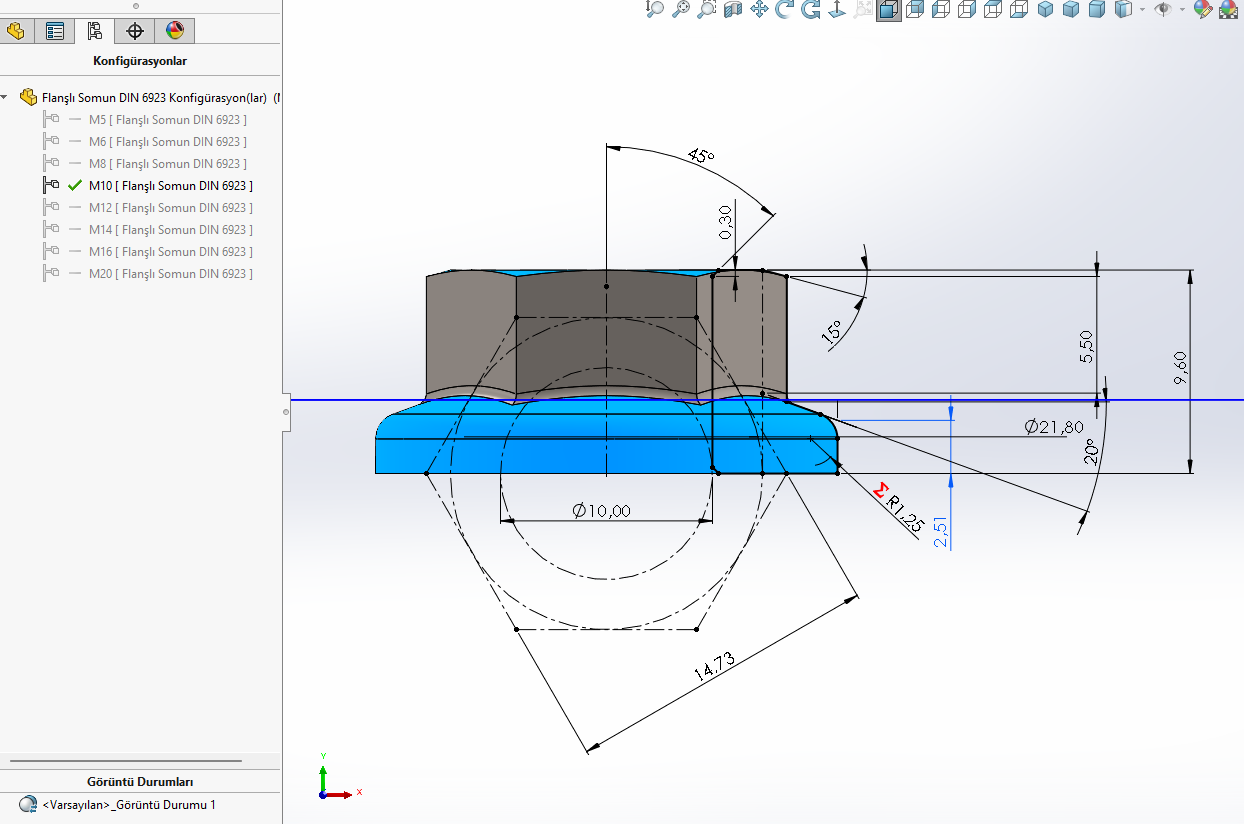The height and width of the screenshot is (824, 1244).
Task: Select the Front view cube
Action: click(888, 10)
